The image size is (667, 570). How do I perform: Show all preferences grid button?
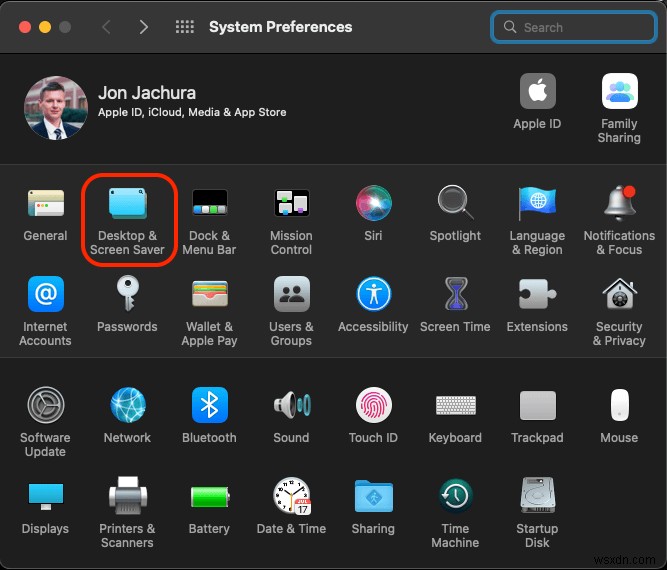pyautogui.click(x=185, y=27)
